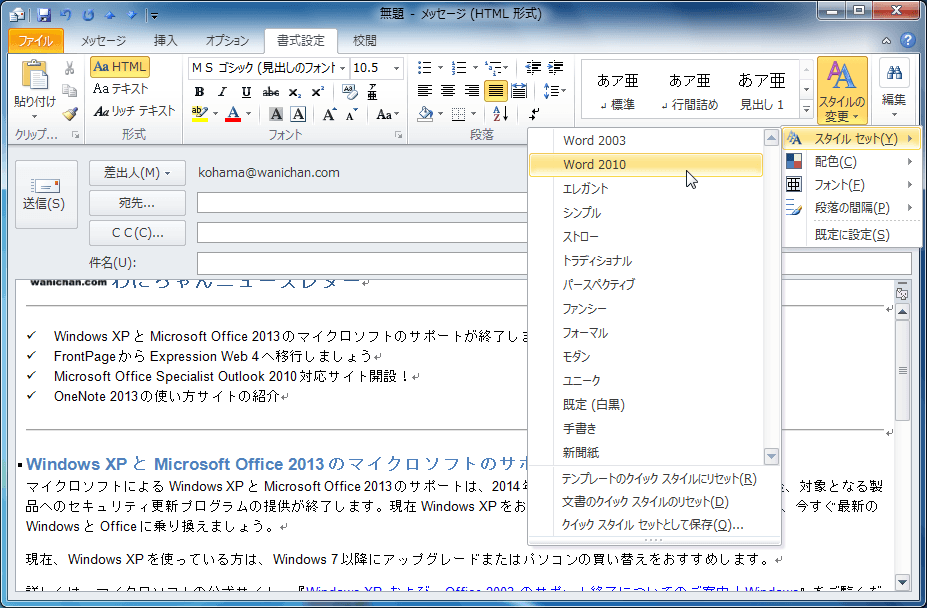Click the C C(C)... button
This screenshot has height=608, width=927.
coord(137,233)
